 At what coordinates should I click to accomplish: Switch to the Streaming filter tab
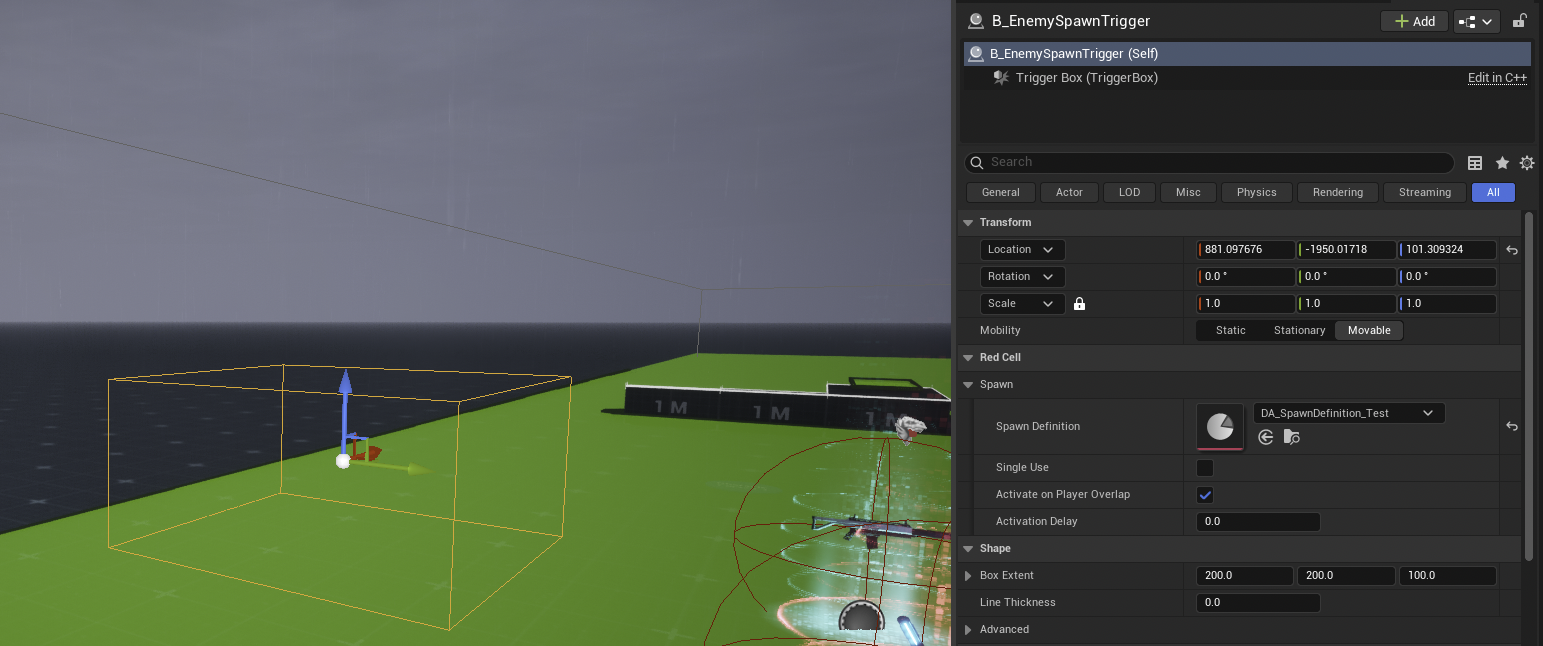[x=1425, y=192]
